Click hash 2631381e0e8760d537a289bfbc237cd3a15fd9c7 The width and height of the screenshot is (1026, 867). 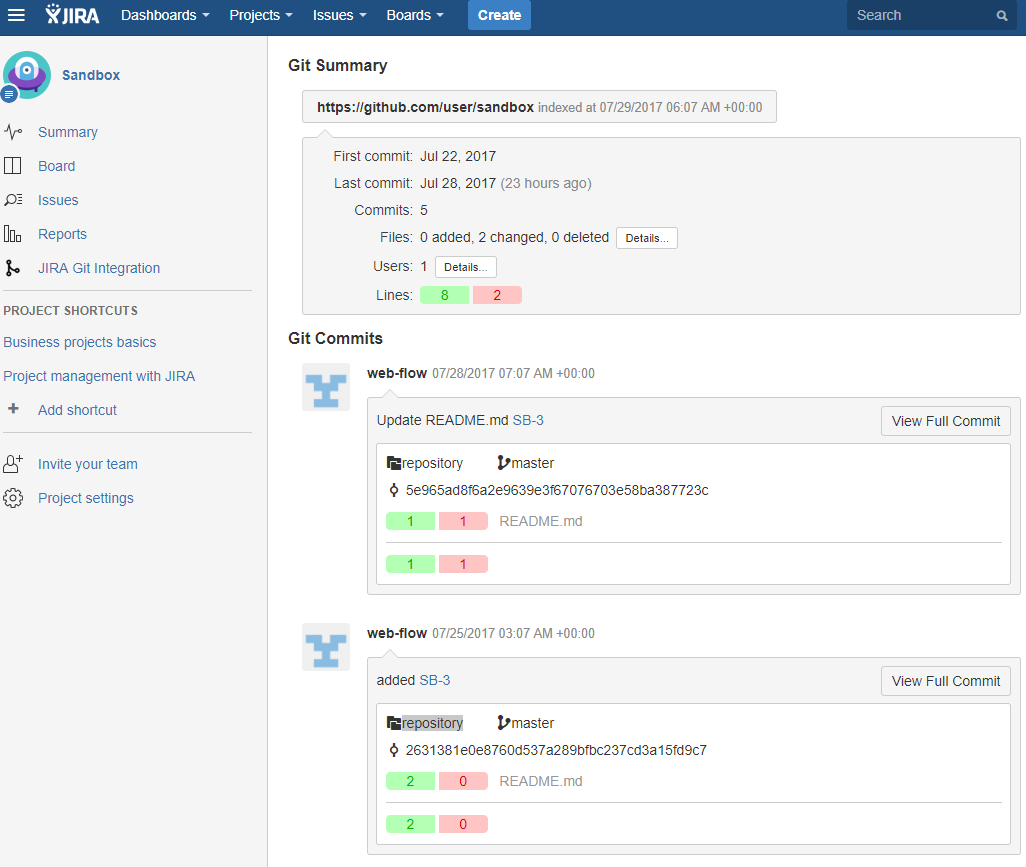(x=556, y=750)
